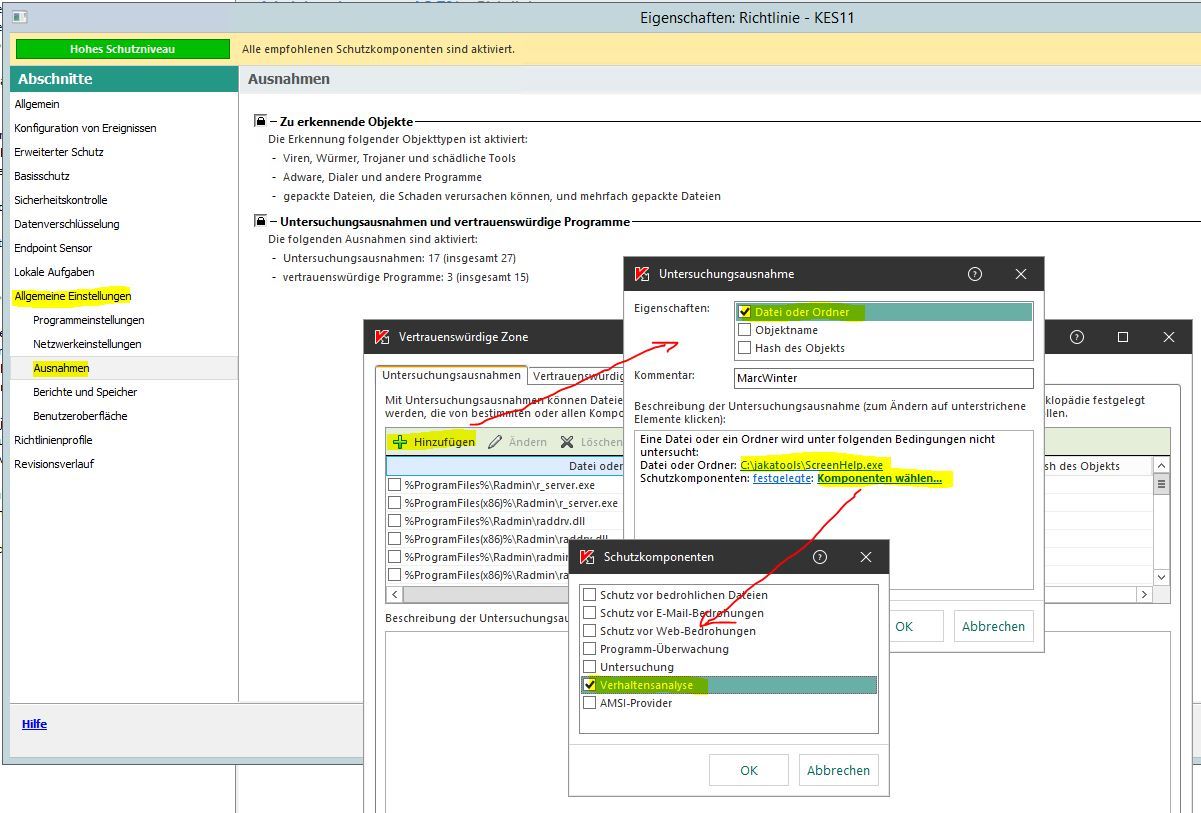Click the green plus Hinzufügen icon
The image size is (1201, 813).
(400, 442)
